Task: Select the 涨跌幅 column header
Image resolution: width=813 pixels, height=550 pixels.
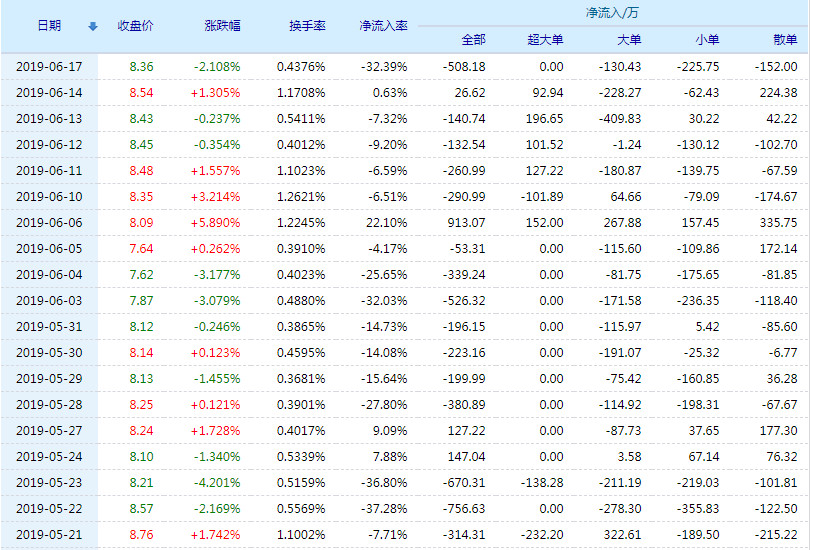Action: tap(222, 26)
